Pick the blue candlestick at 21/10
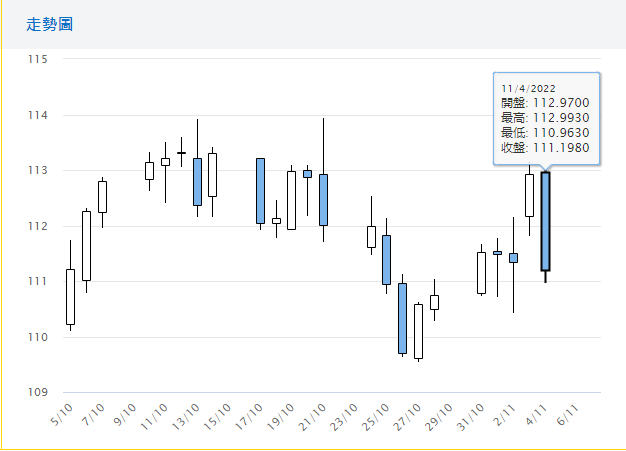 pyautogui.click(x=323, y=199)
